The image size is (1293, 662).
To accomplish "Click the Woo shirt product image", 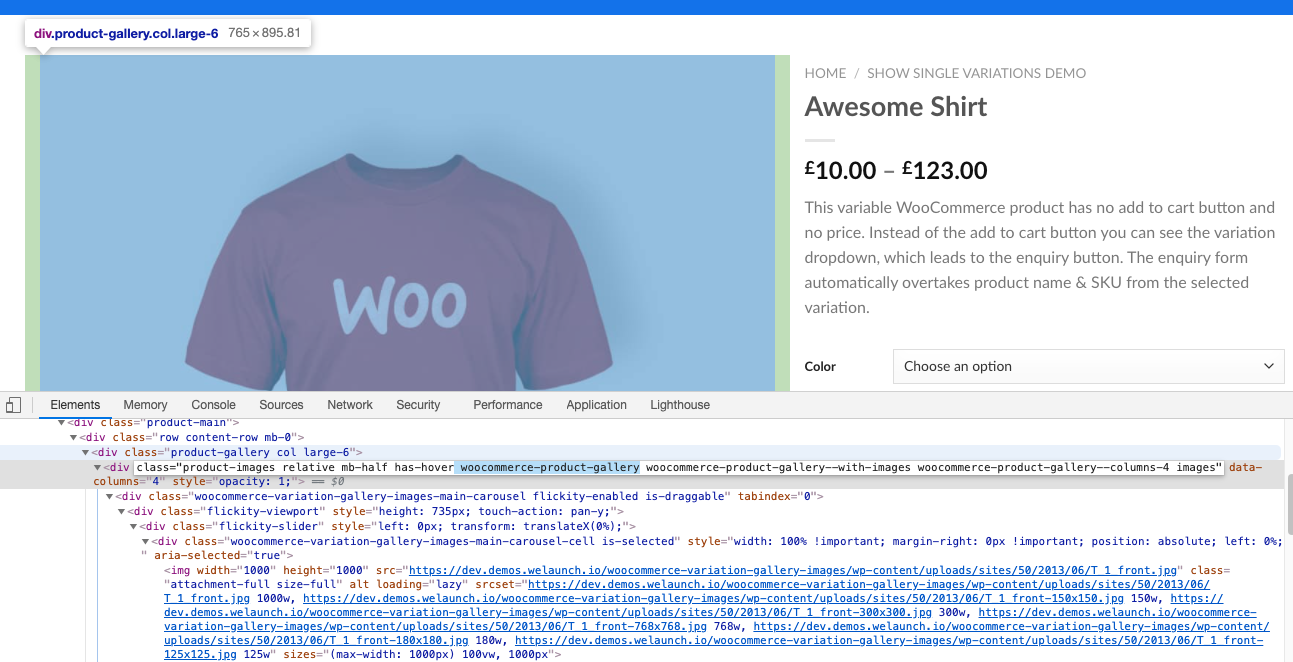I will tap(407, 223).
